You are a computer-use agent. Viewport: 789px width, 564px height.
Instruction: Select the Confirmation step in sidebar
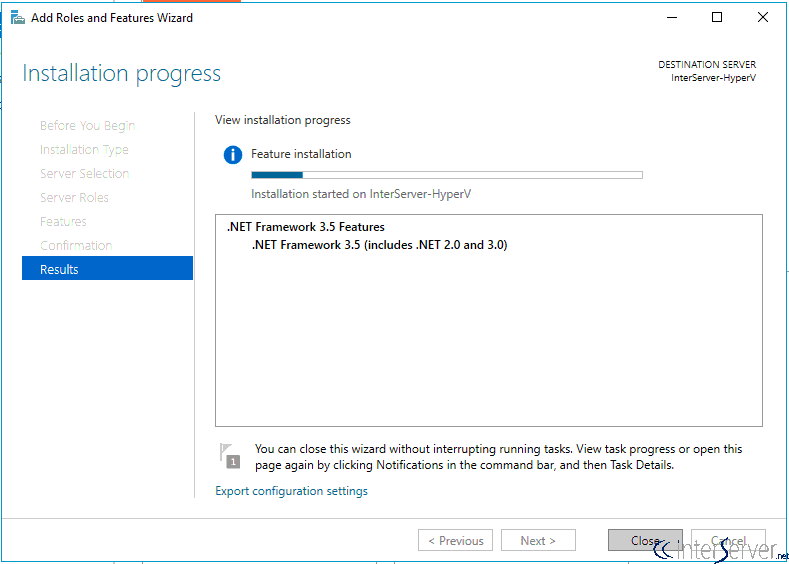pyautogui.click(x=76, y=246)
